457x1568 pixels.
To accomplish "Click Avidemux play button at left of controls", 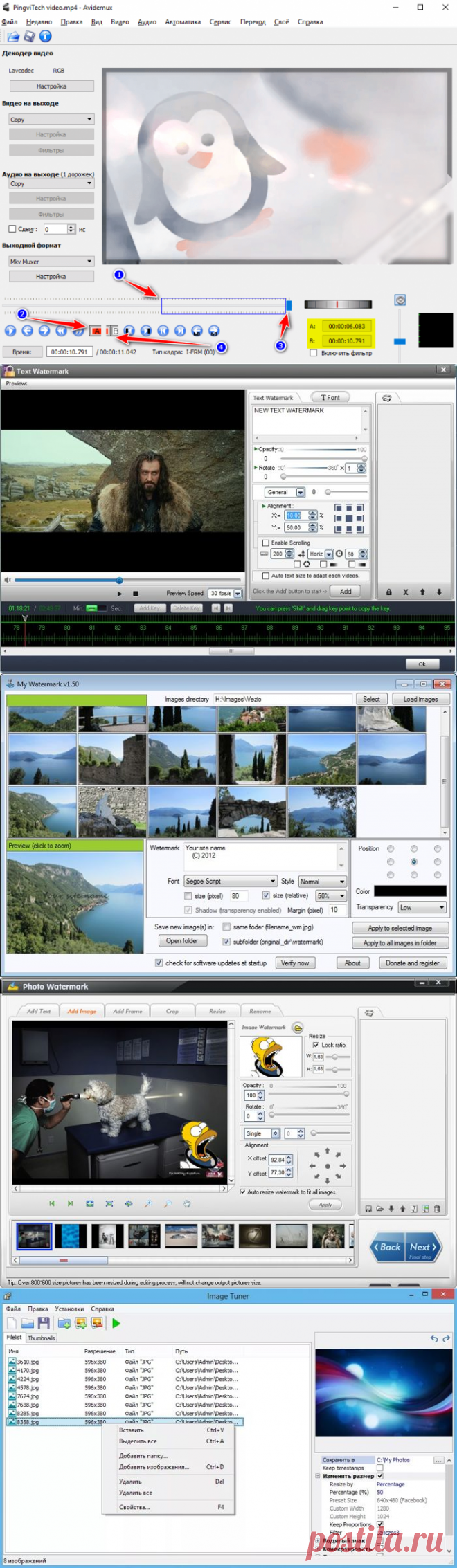I will coord(10,331).
